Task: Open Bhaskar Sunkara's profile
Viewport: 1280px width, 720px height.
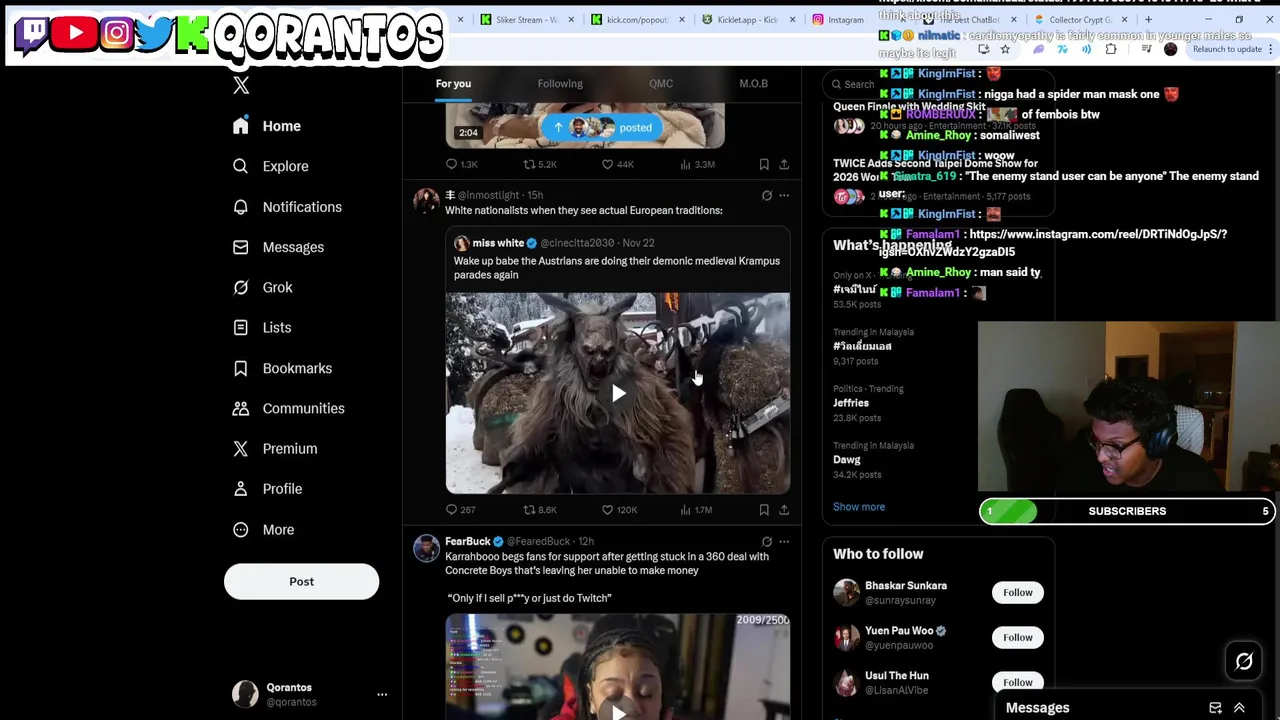Action: click(906, 586)
